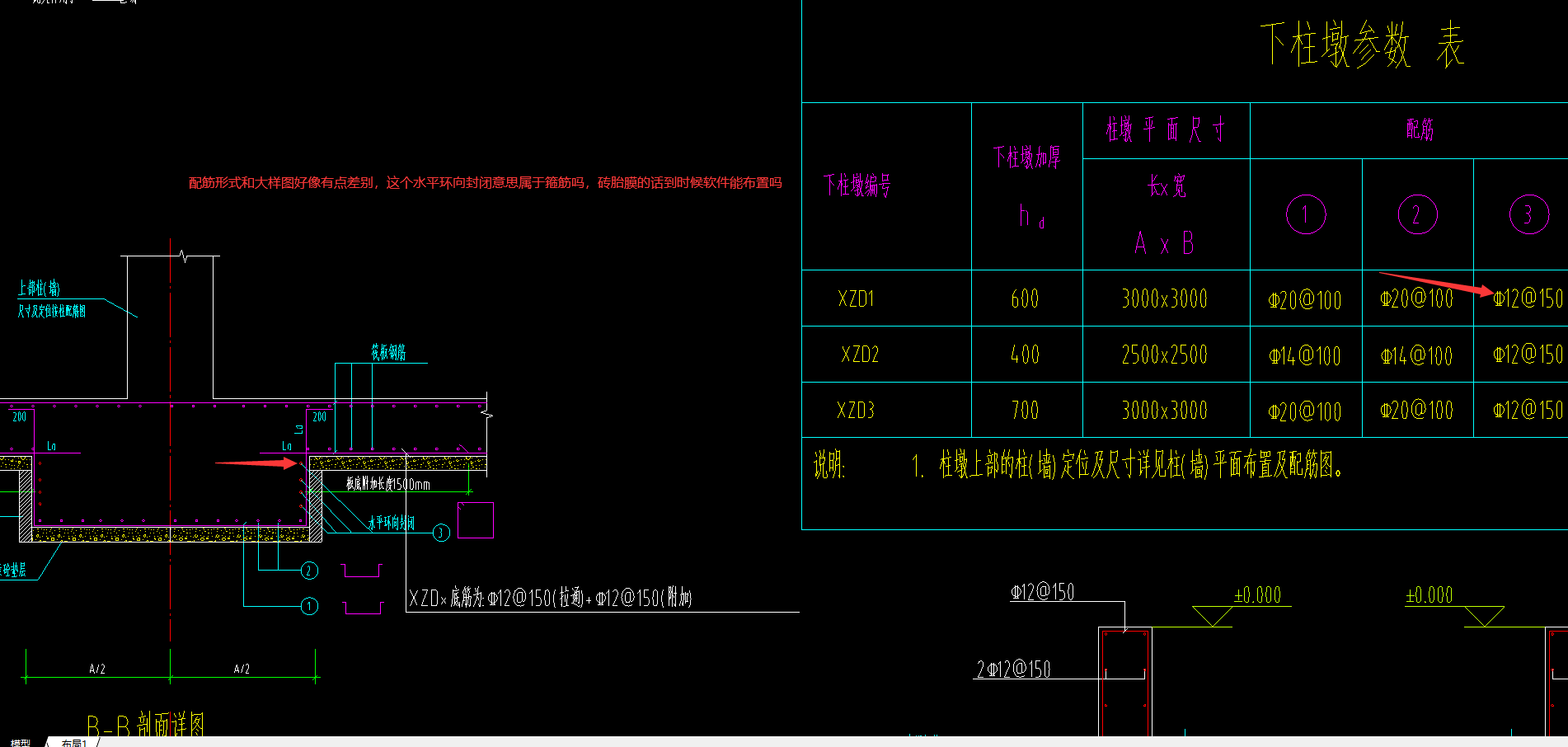Click the 水平环向封闭 annotation

[392, 523]
